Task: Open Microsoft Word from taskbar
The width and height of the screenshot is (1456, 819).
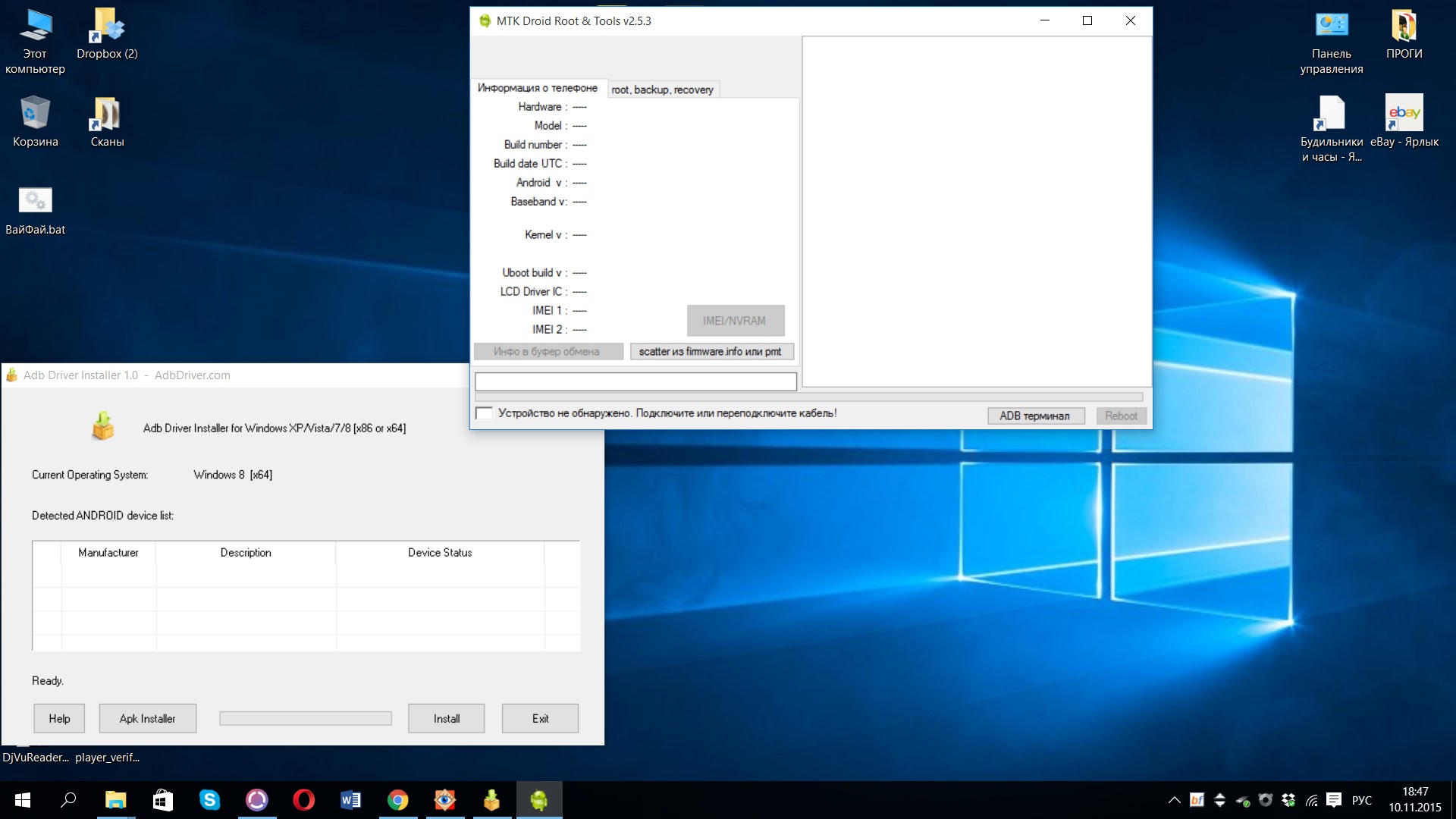Action: [x=350, y=800]
